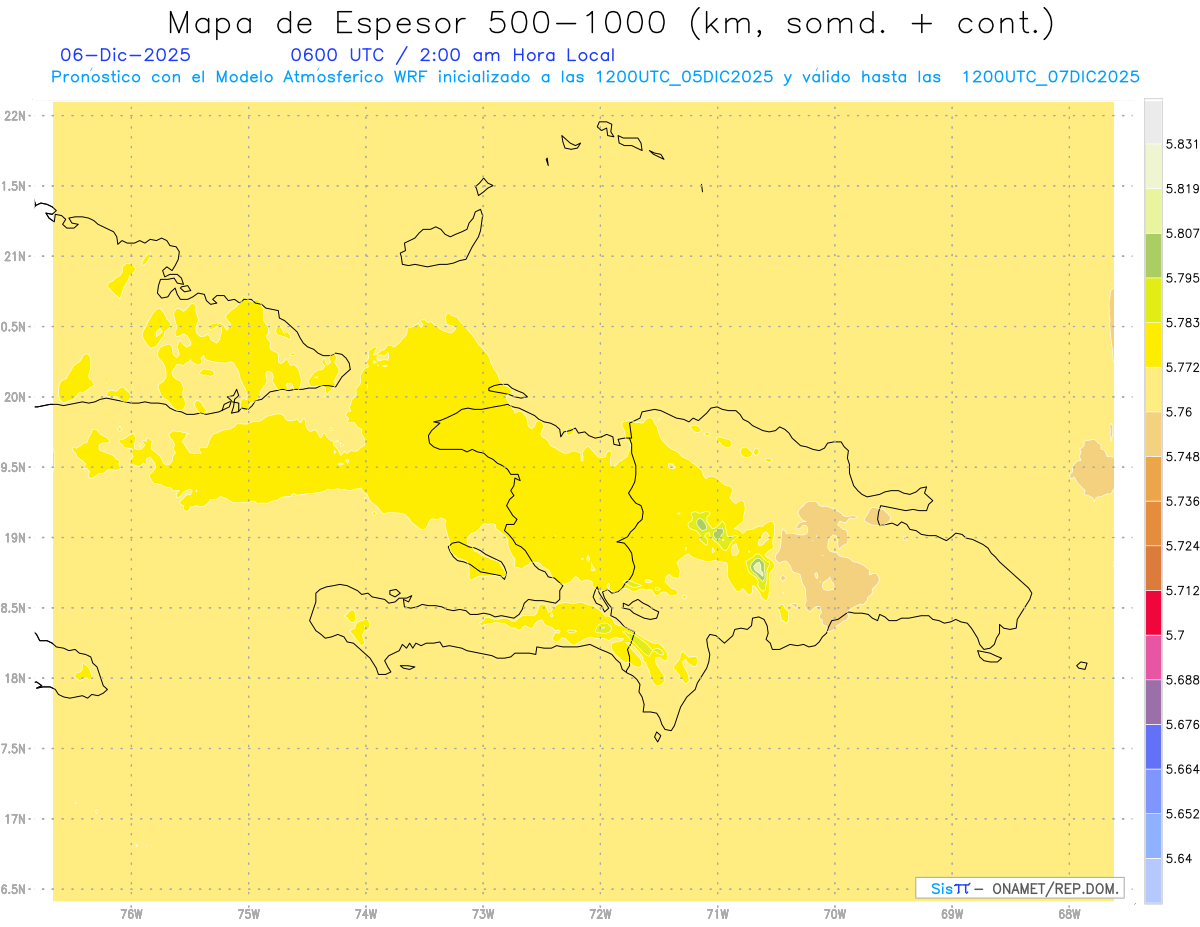Screen dimensions: 1200x927
Task: Click the '1.5N' latitude label
Action: click(x=15, y=186)
